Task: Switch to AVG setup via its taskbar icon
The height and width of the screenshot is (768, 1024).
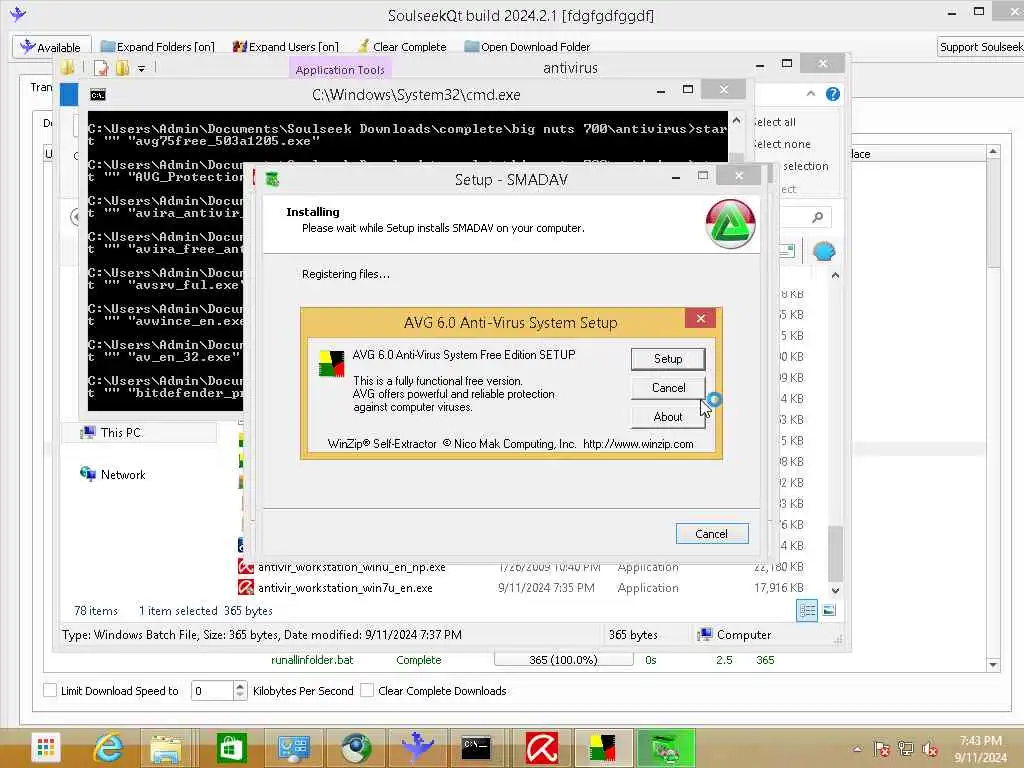Action: pyautogui.click(x=603, y=748)
